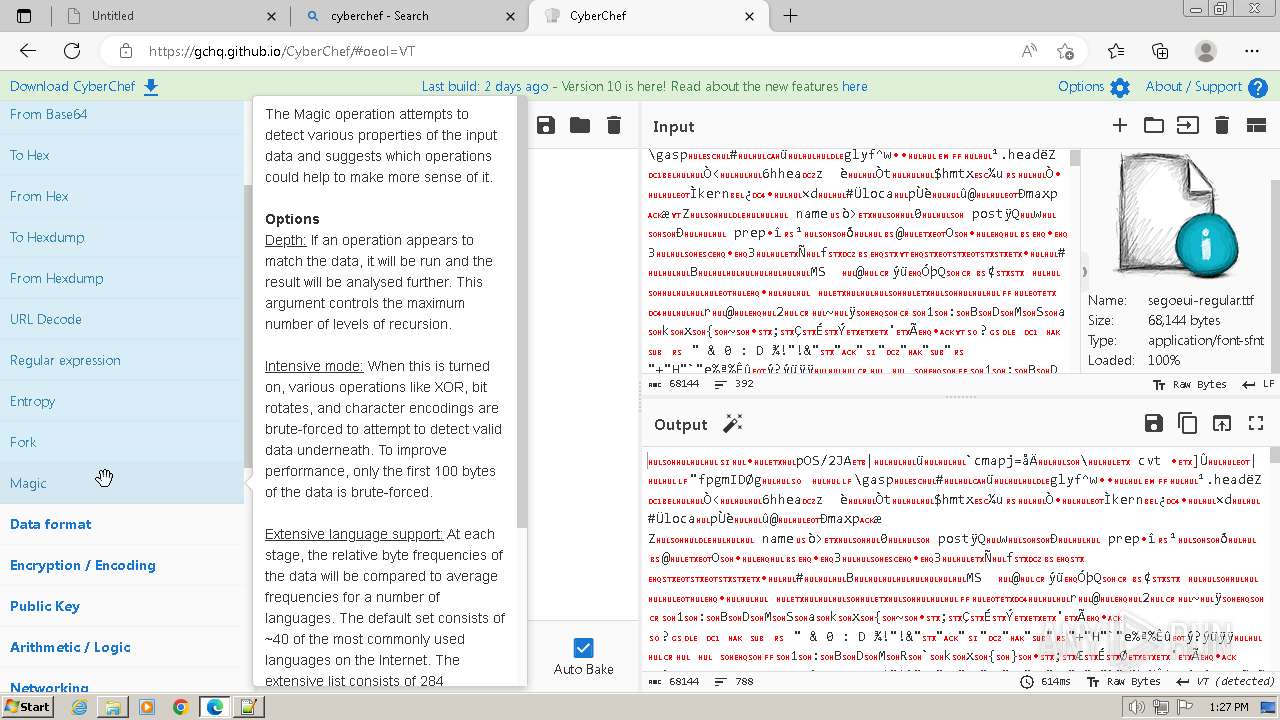Load a recipe via folder icon
This screenshot has height=720, width=1280.
click(580, 125)
